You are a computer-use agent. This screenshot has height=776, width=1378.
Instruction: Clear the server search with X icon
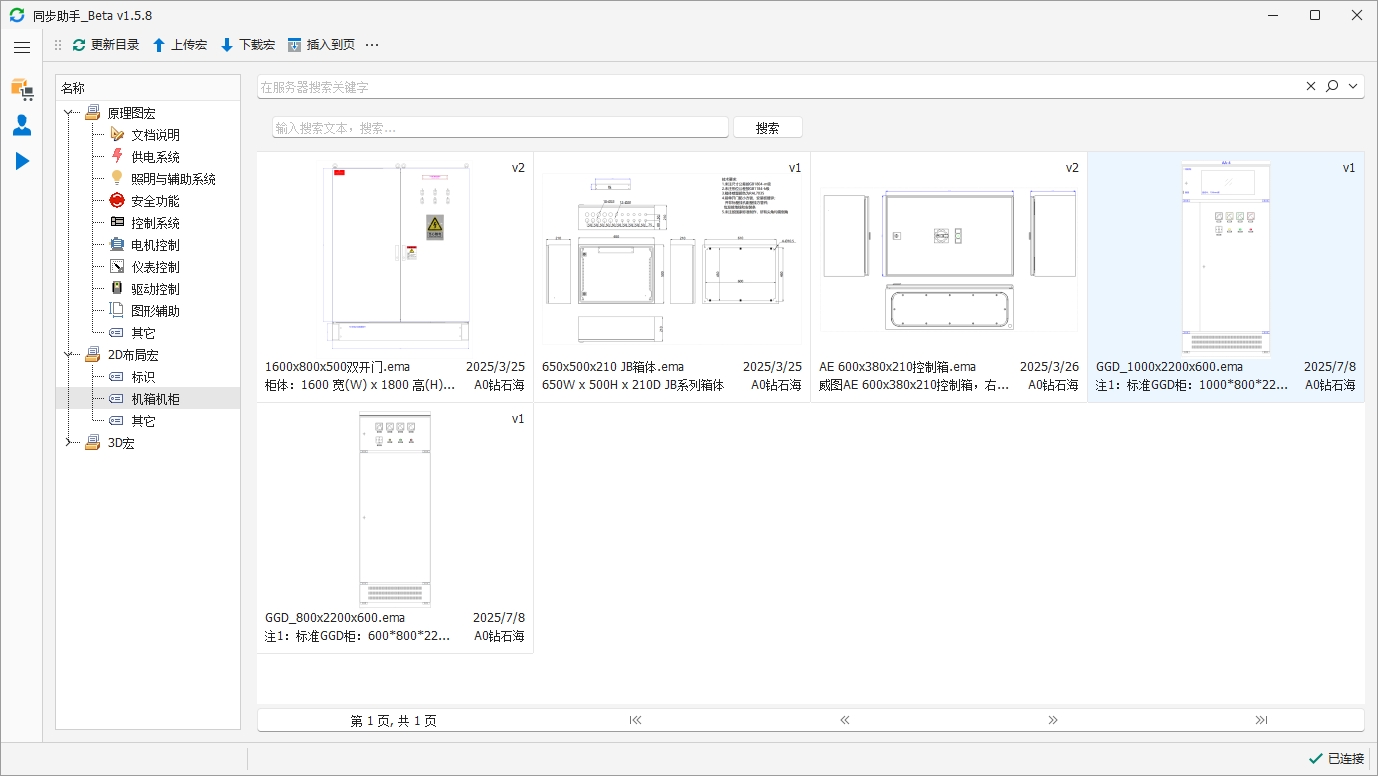[x=1311, y=87]
